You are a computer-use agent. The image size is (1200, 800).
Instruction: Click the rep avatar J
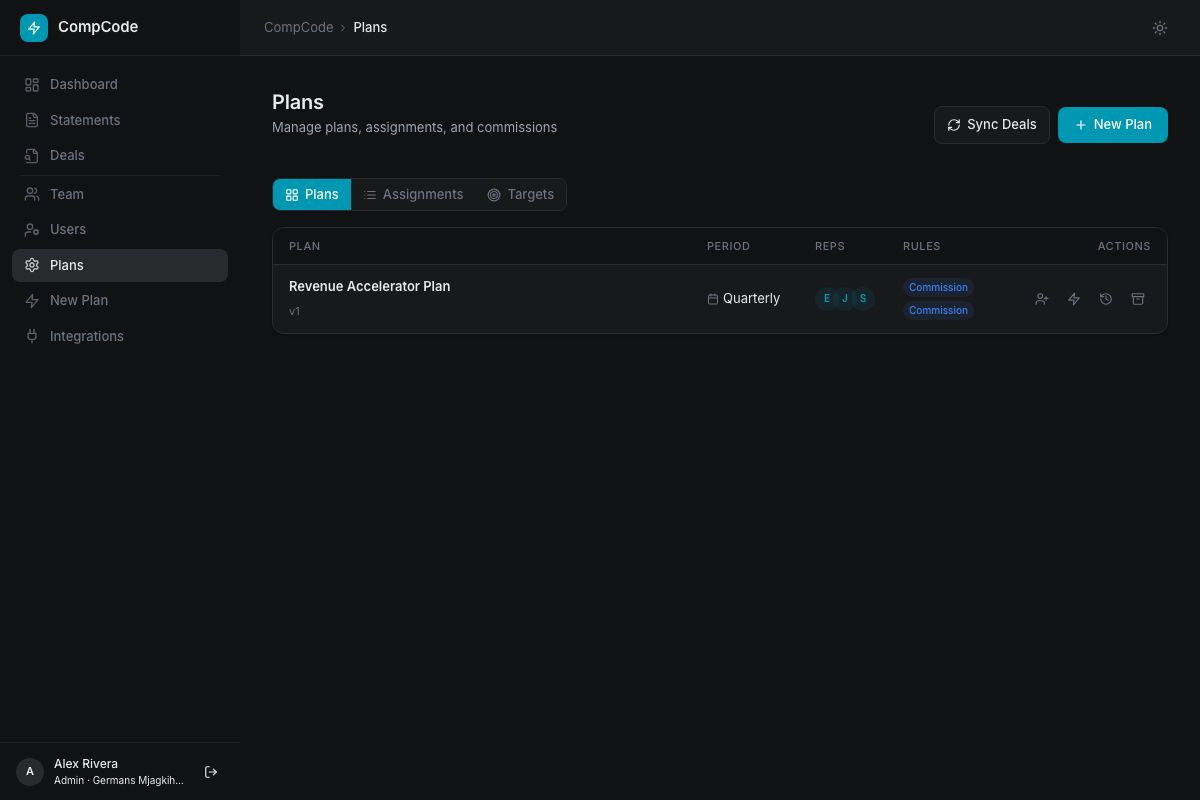pos(845,298)
